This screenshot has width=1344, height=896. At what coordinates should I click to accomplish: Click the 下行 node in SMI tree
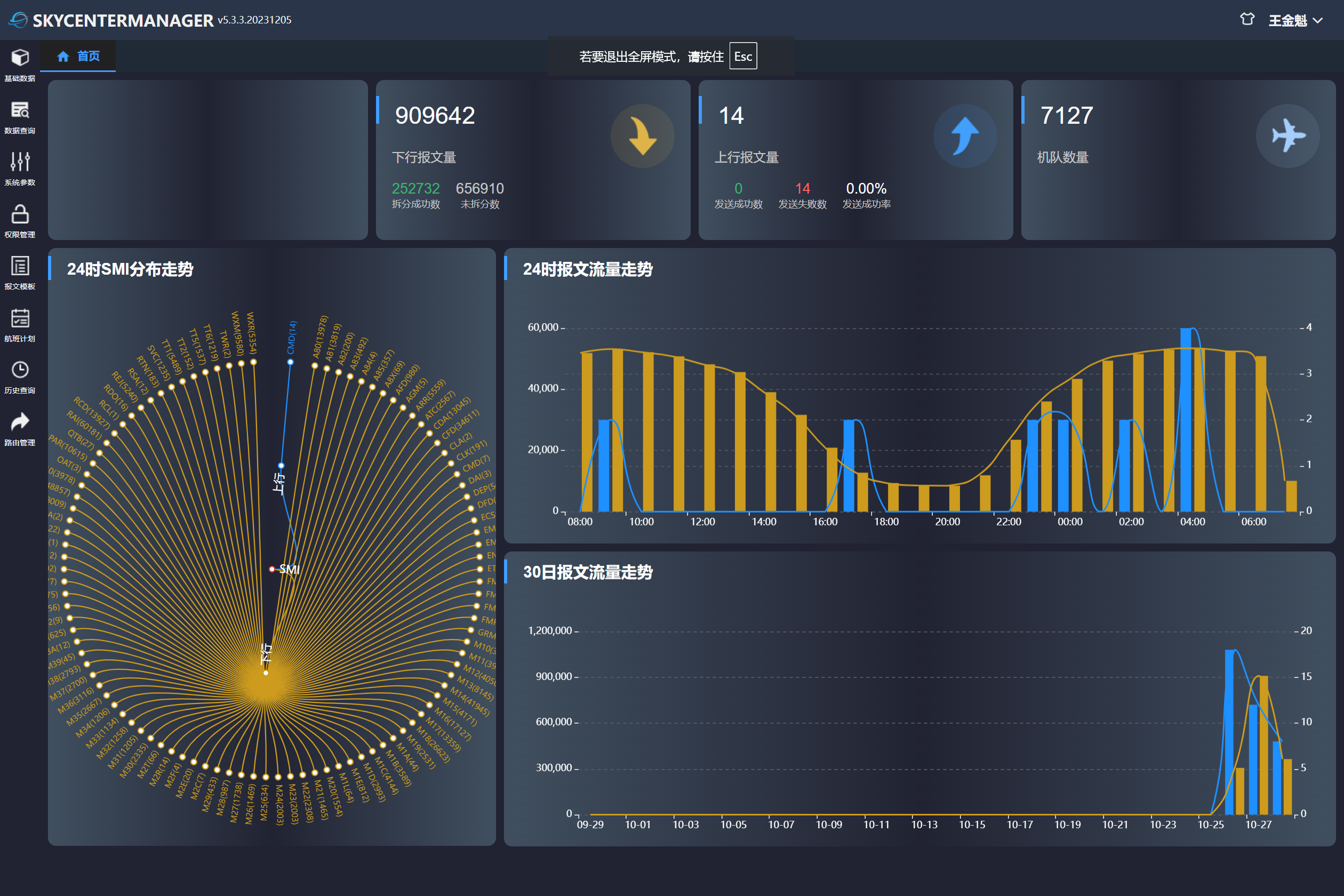pyautogui.click(x=266, y=673)
